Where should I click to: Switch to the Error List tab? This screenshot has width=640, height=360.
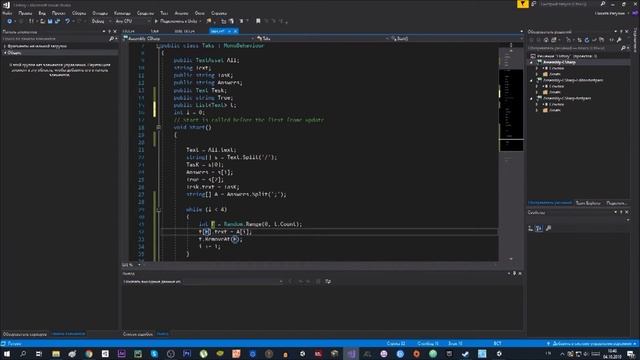pyautogui.click(x=138, y=334)
